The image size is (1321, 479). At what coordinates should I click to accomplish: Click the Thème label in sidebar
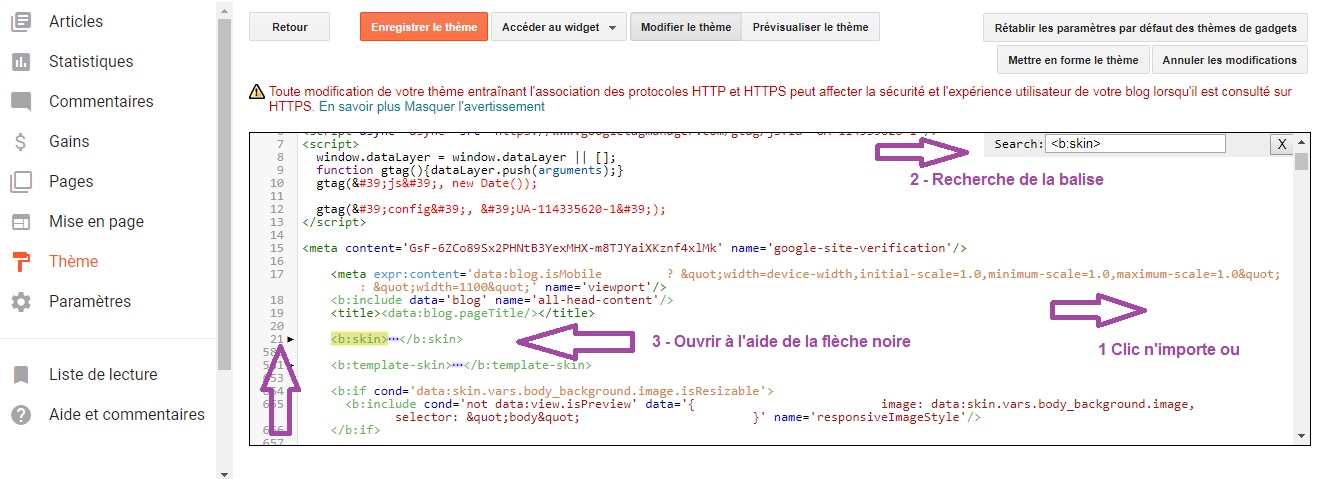pyautogui.click(x=74, y=261)
